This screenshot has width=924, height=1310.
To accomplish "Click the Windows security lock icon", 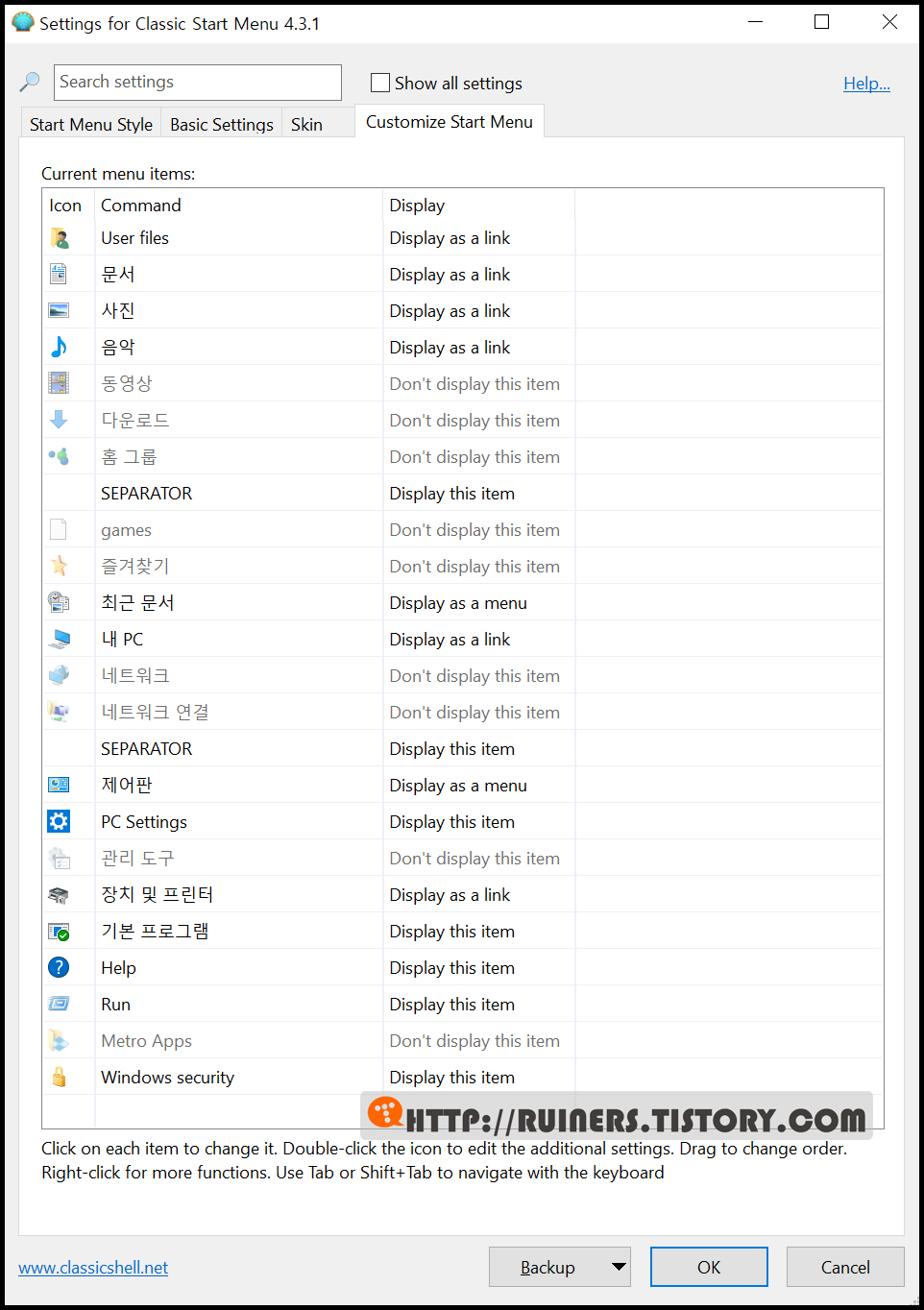I will (59, 1077).
